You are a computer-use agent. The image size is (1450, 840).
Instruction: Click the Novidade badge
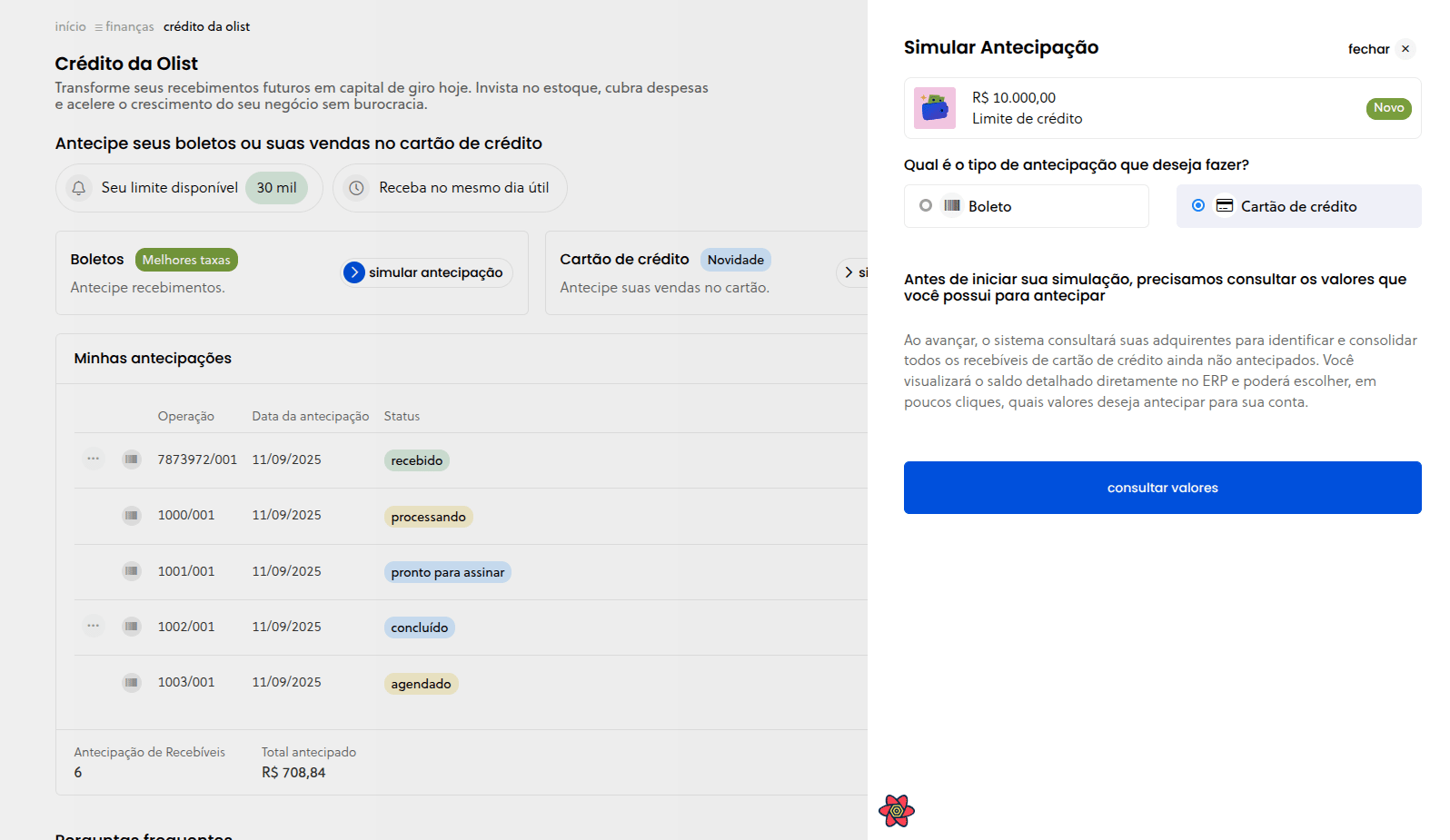pyautogui.click(x=736, y=260)
